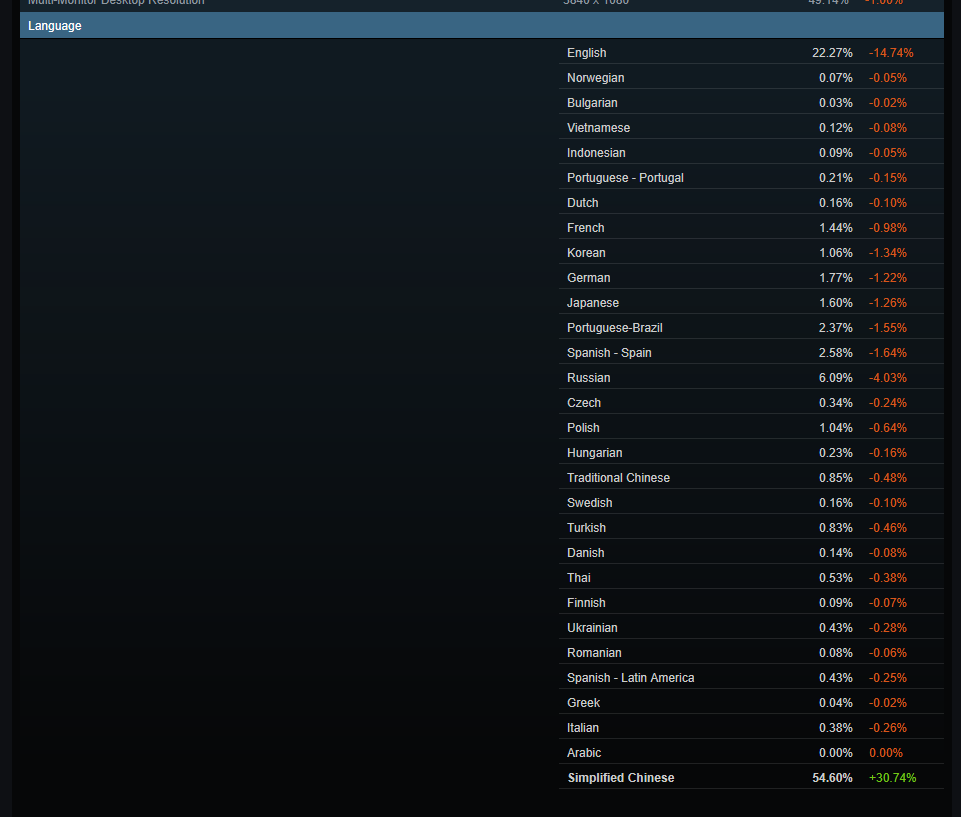This screenshot has width=961, height=817.
Task: Click the French language entry
Action: pos(751,228)
